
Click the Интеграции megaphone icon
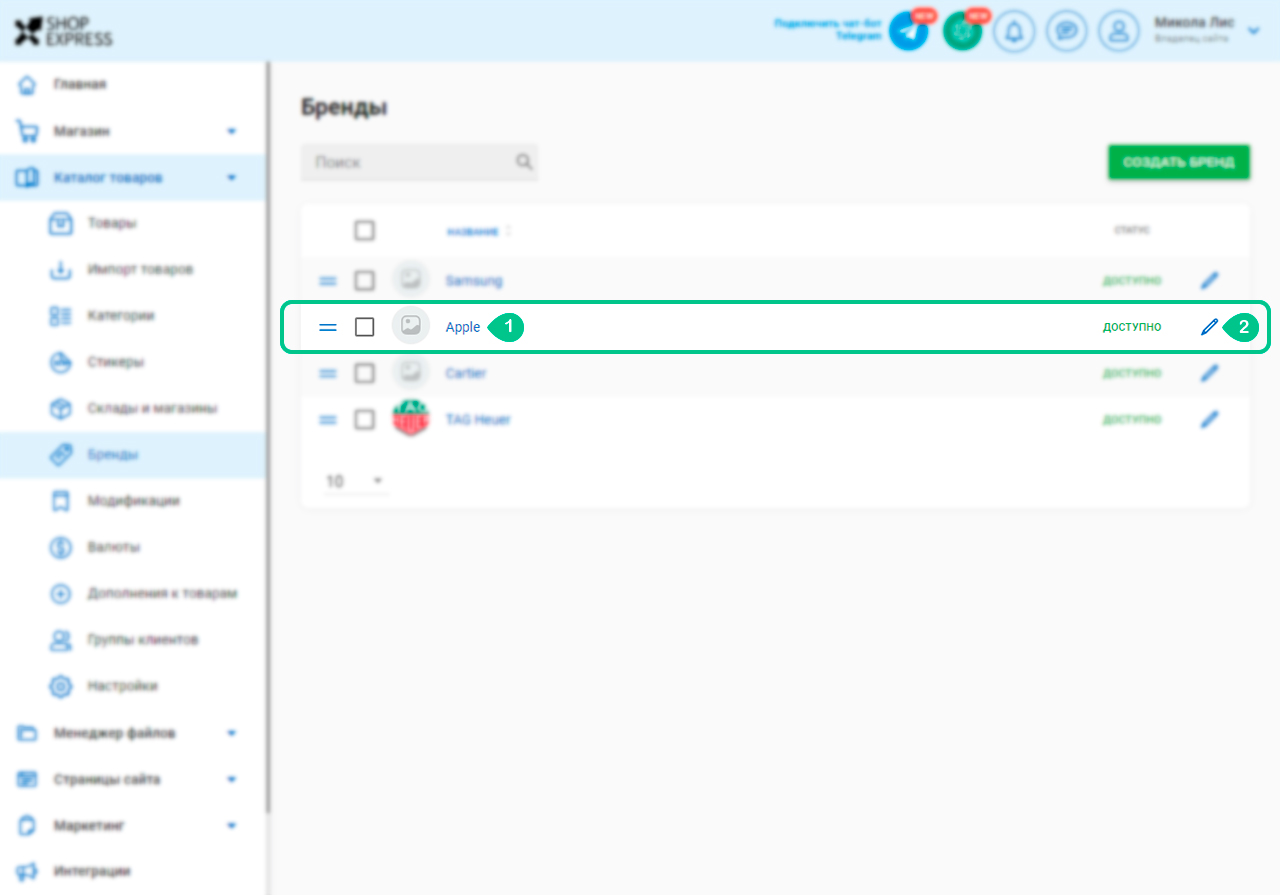pos(27,871)
